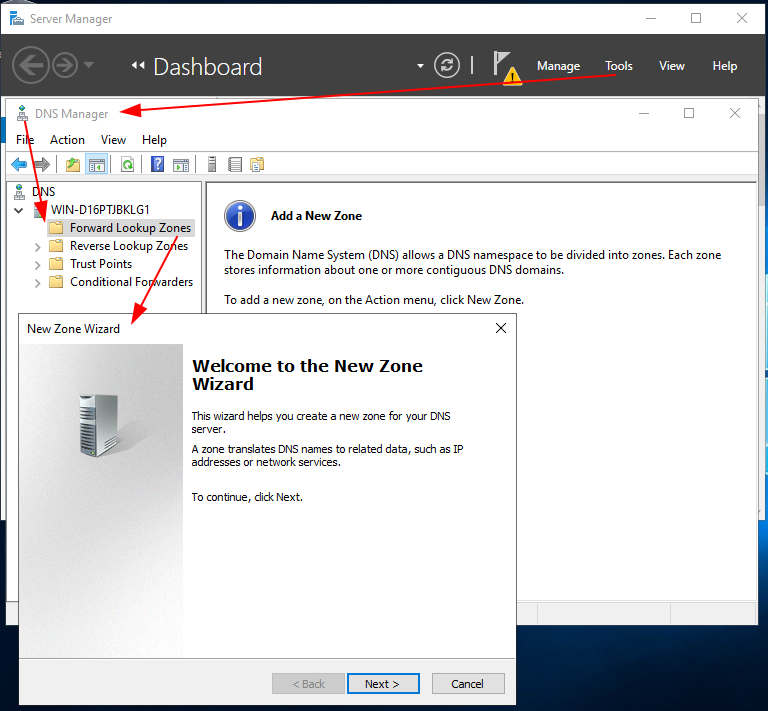The image size is (768, 711).
Task: Open the Manage menu in Server Manager
Action: [558, 66]
